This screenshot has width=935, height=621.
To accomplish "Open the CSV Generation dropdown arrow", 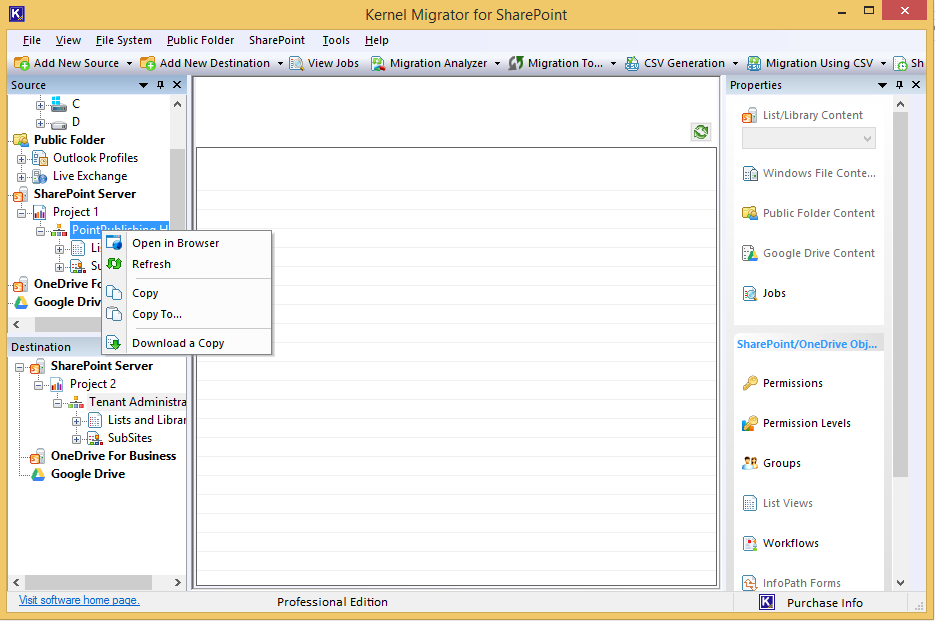I will [x=735, y=63].
